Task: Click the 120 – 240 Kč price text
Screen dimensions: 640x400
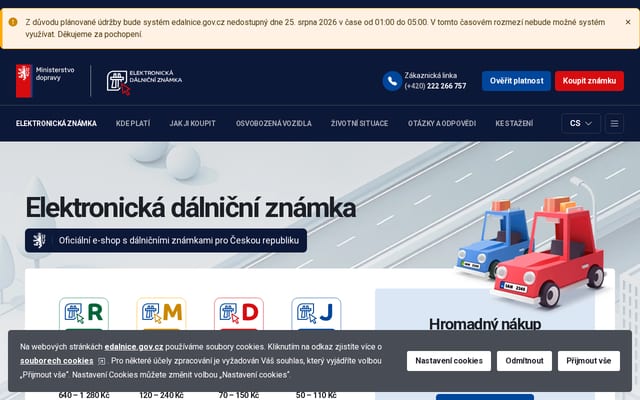Action: click(161, 395)
